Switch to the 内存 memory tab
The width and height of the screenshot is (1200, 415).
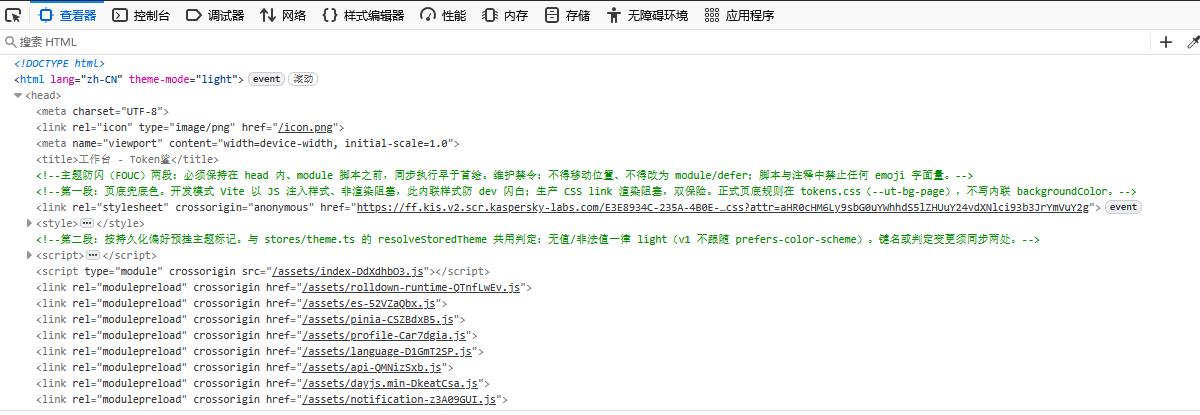tap(505, 15)
